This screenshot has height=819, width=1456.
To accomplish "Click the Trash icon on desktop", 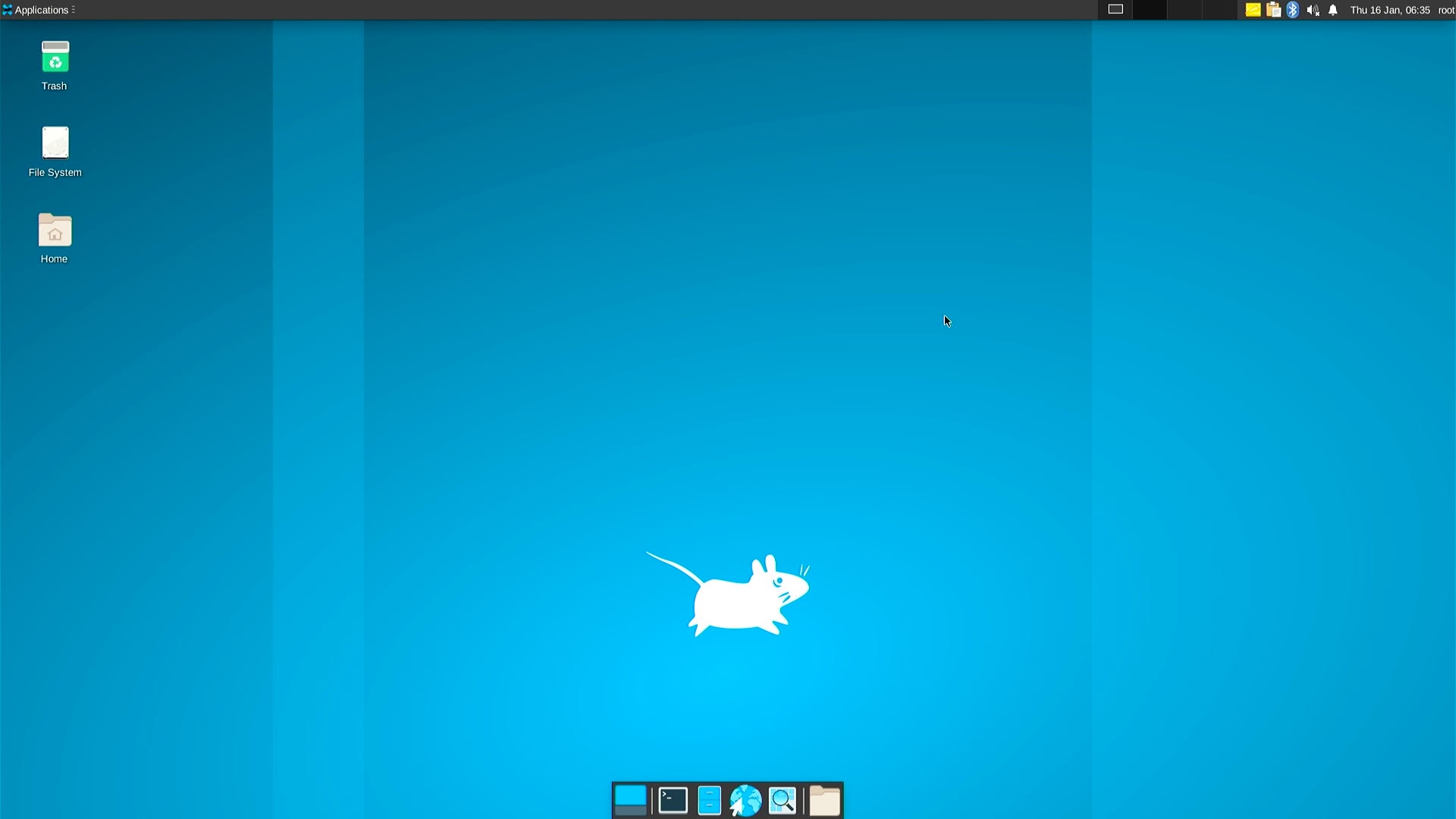I will [54, 64].
